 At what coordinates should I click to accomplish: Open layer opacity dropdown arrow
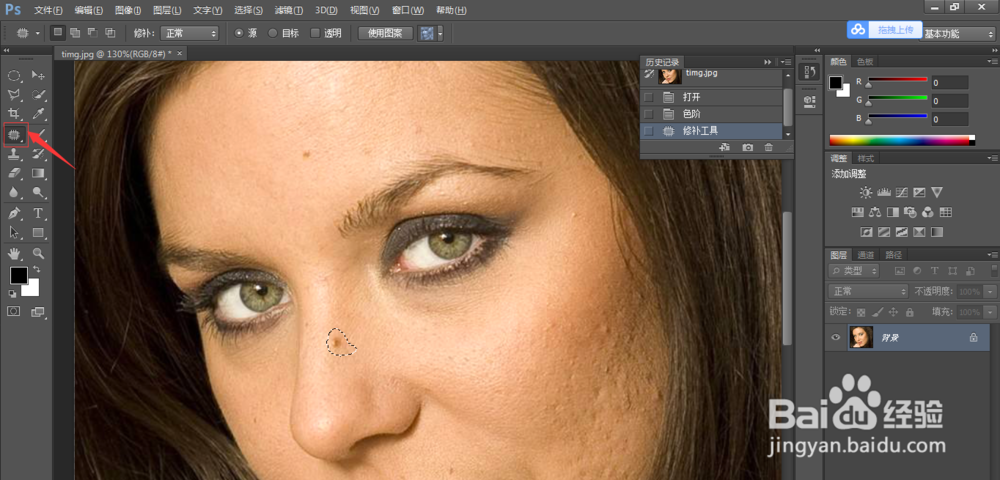(988, 291)
